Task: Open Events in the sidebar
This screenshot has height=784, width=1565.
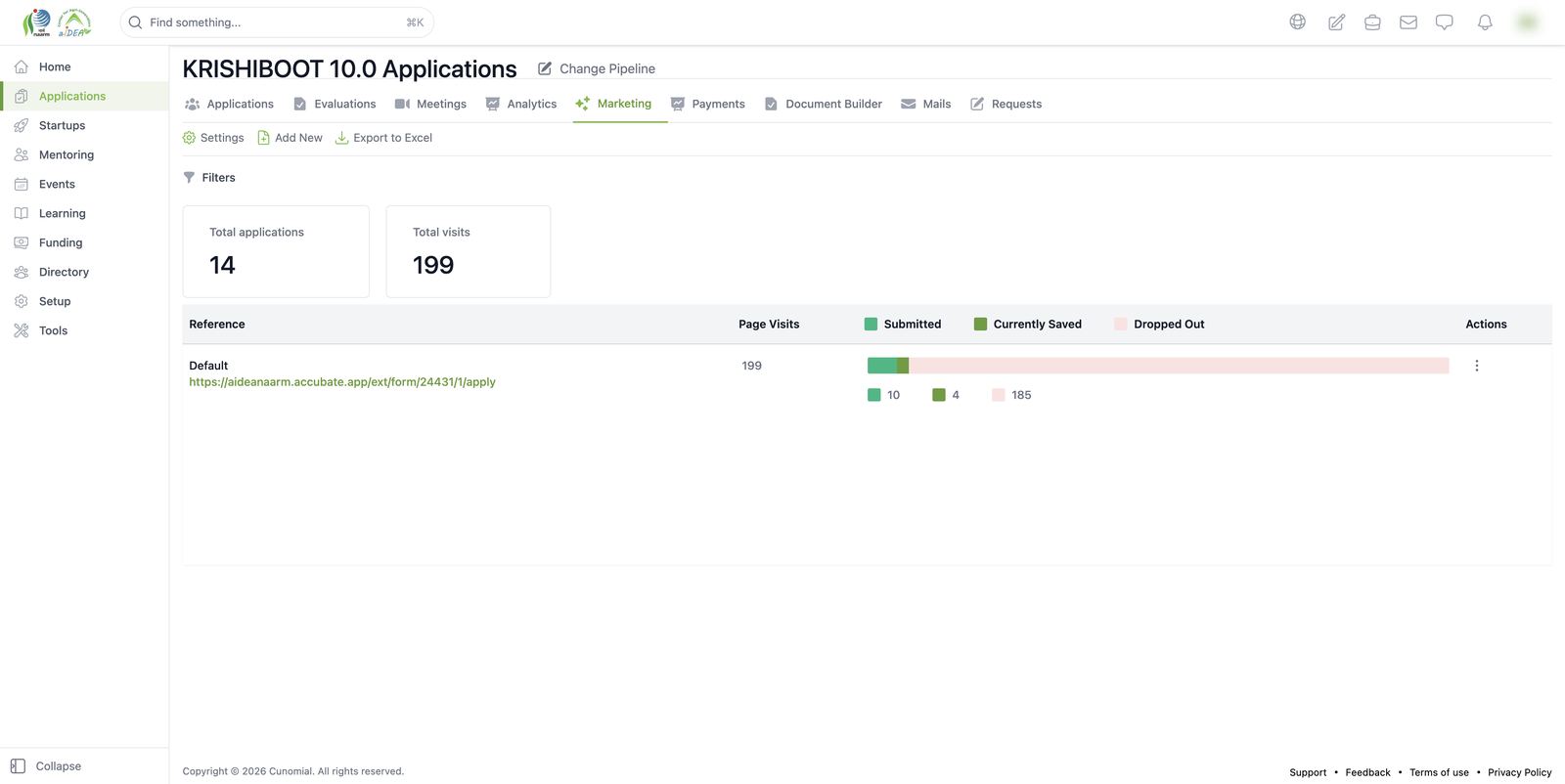Action: [84, 184]
